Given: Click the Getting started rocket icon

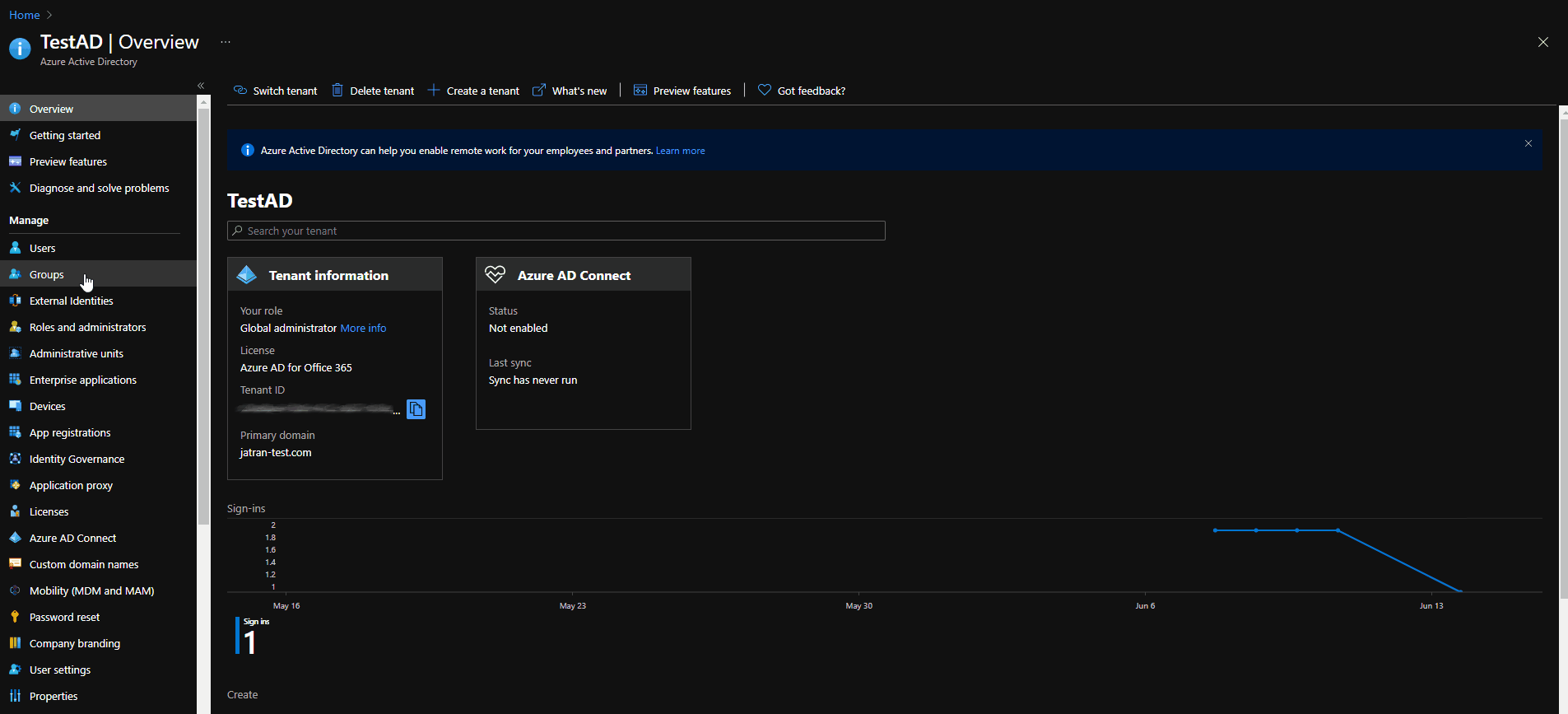Looking at the screenshot, I should tap(15, 135).
